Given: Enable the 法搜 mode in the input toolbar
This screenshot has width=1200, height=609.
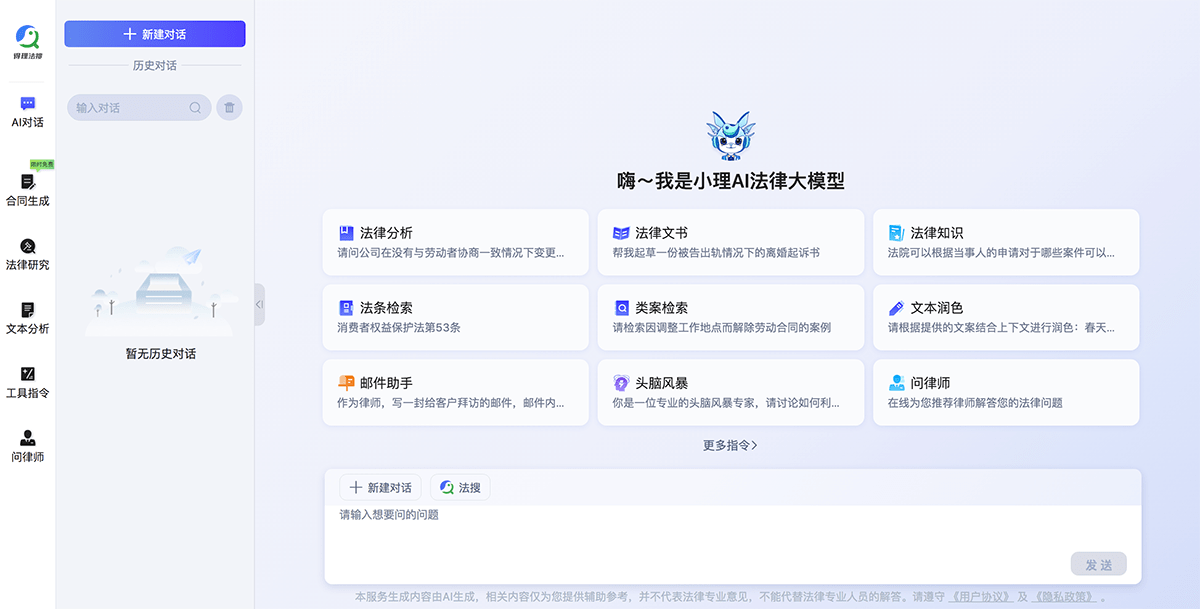Looking at the screenshot, I should [460, 487].
